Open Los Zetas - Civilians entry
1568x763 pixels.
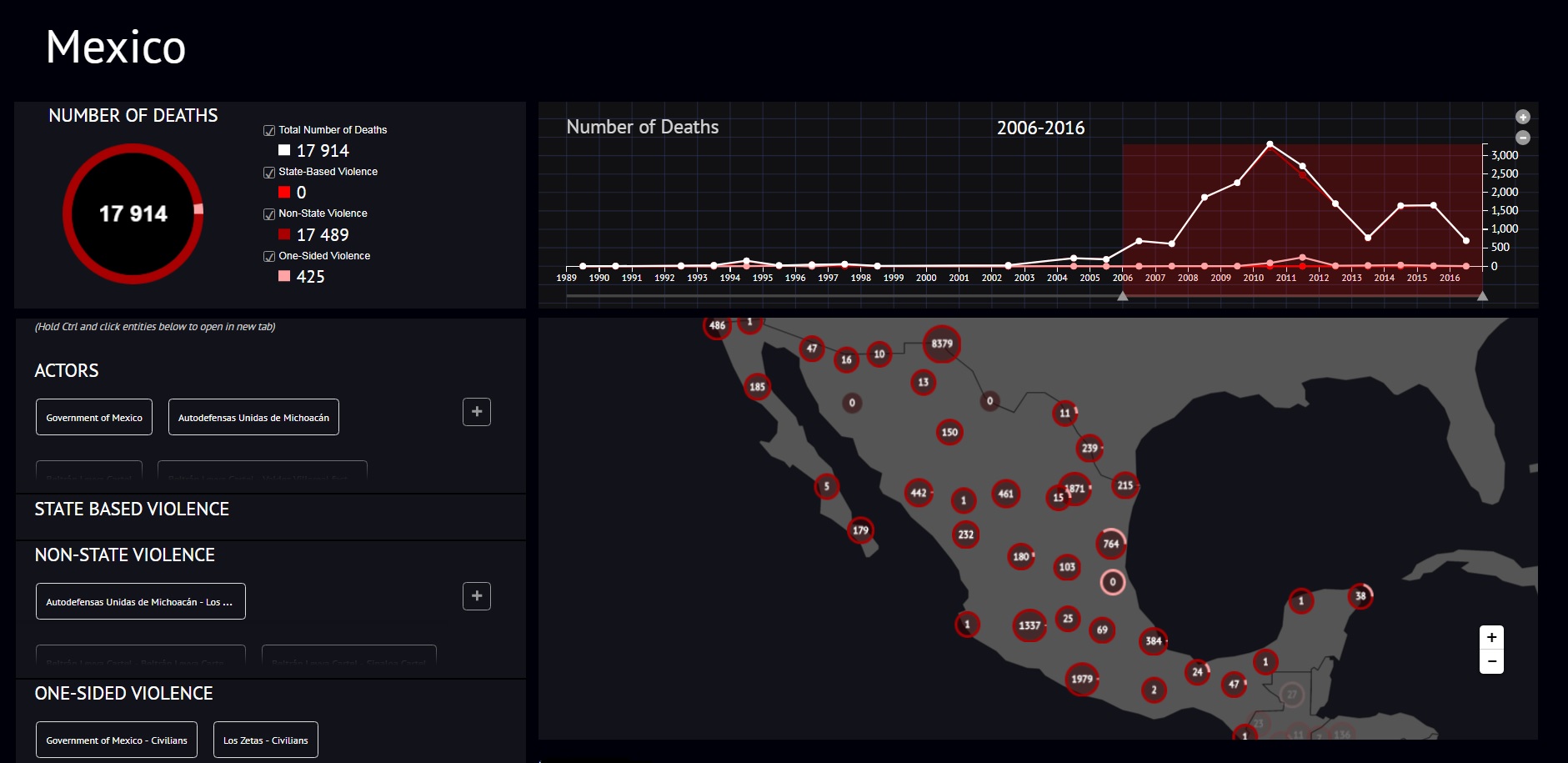click(266, 740)
